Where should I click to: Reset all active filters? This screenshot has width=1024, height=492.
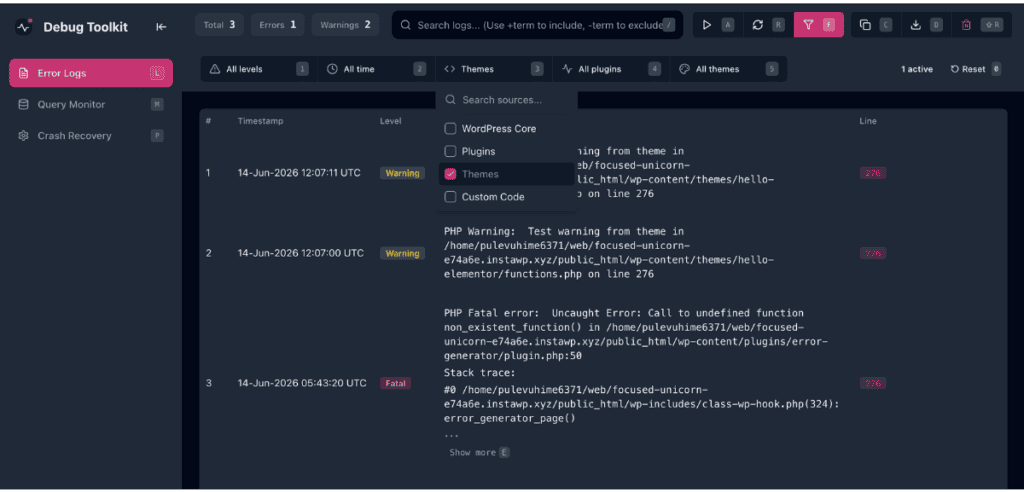click(x=976, y=69)
